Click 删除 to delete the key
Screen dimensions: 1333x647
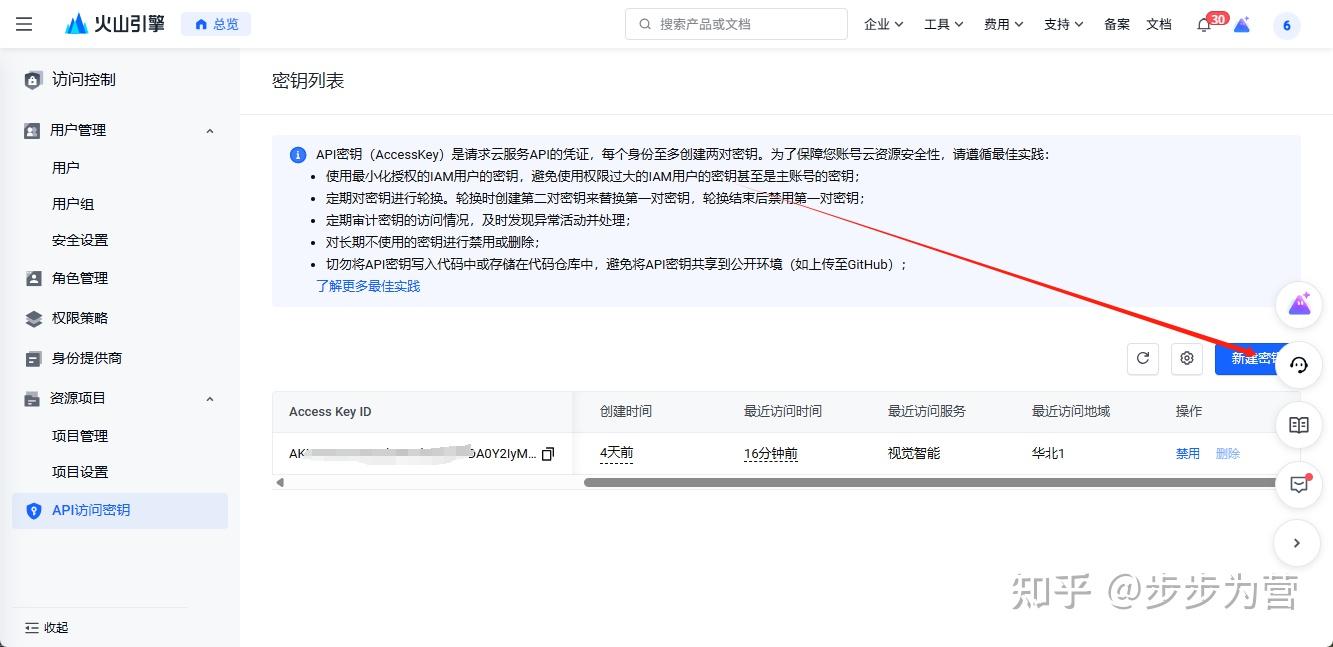[1228, 454]
